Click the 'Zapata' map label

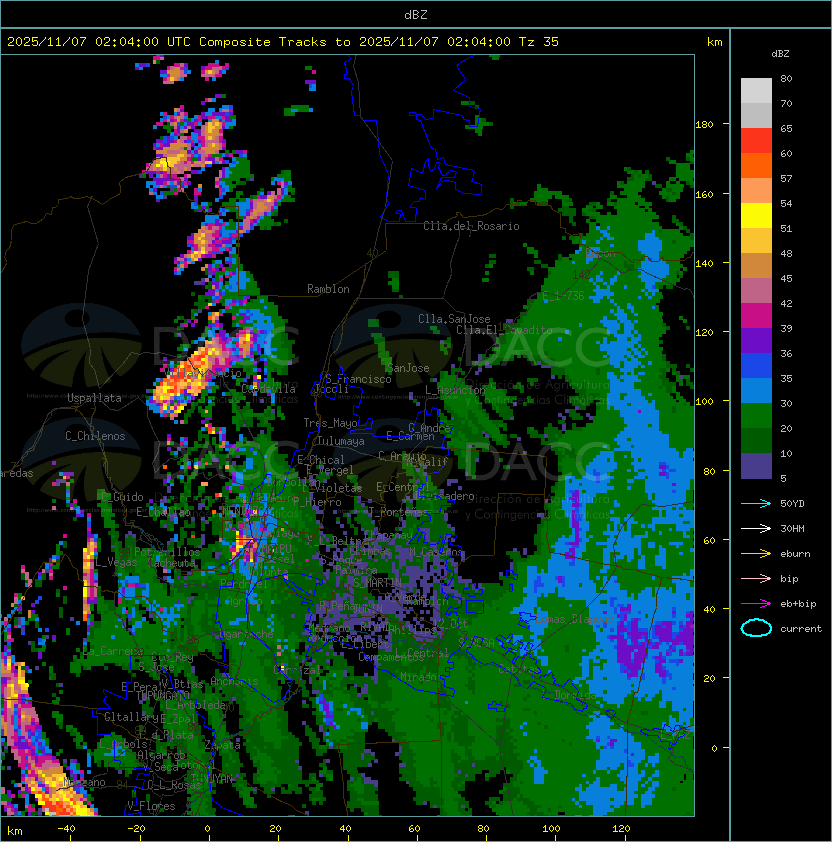pos(222,745)
